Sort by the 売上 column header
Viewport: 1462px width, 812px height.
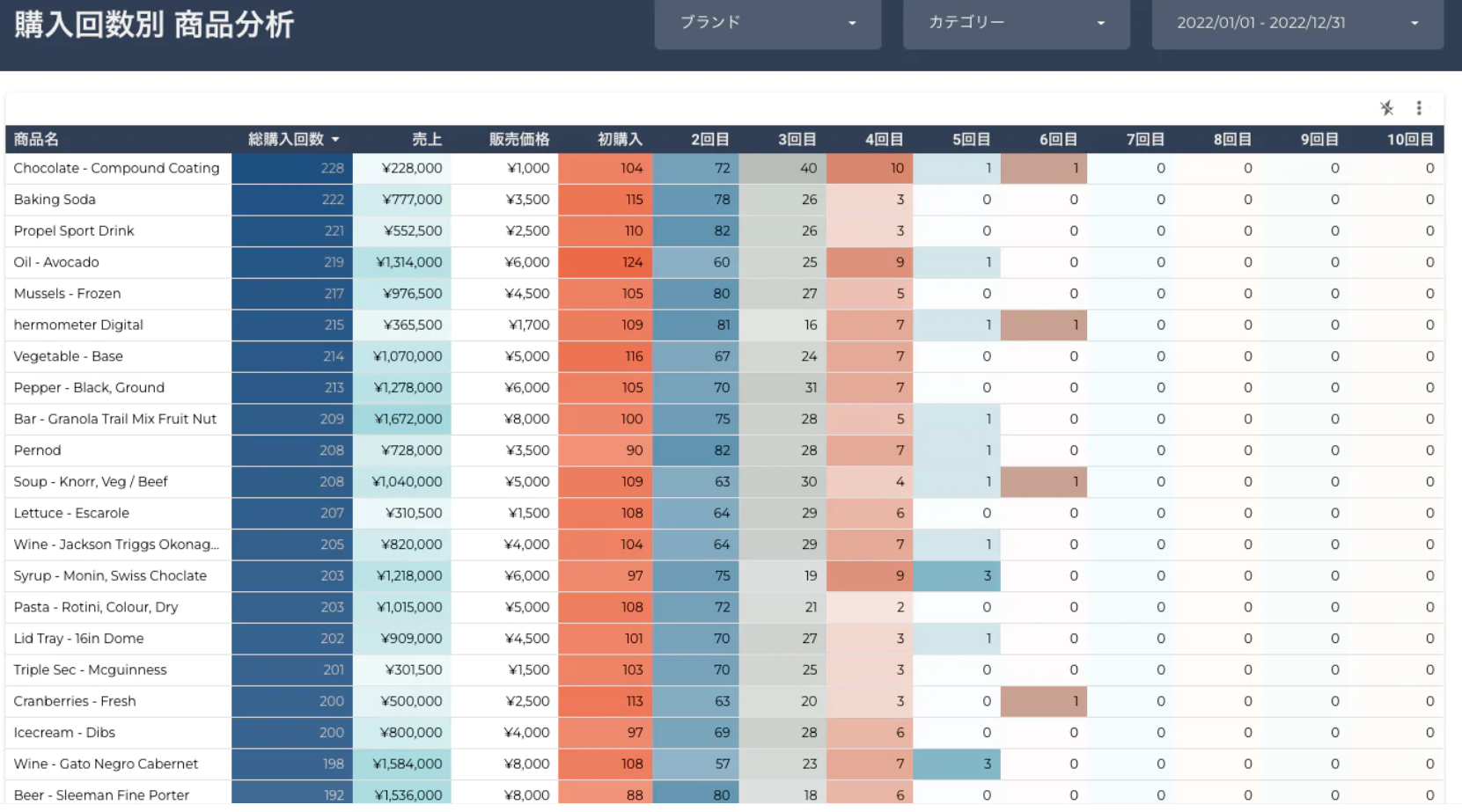[427, 140]
